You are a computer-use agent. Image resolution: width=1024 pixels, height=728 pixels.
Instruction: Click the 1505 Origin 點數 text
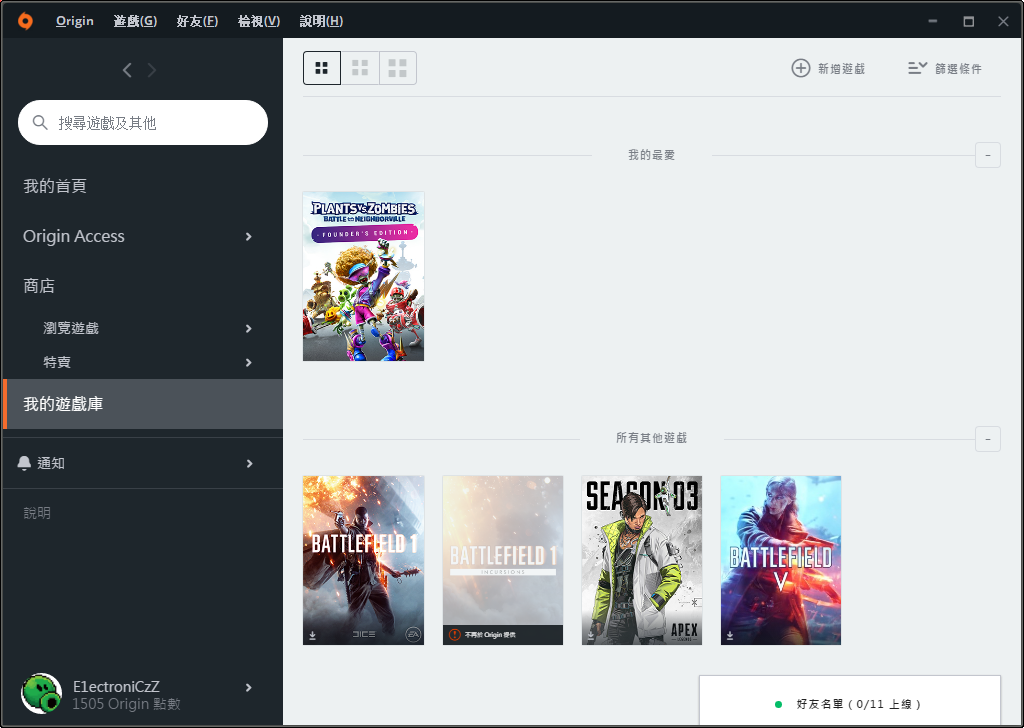[126, 704]
